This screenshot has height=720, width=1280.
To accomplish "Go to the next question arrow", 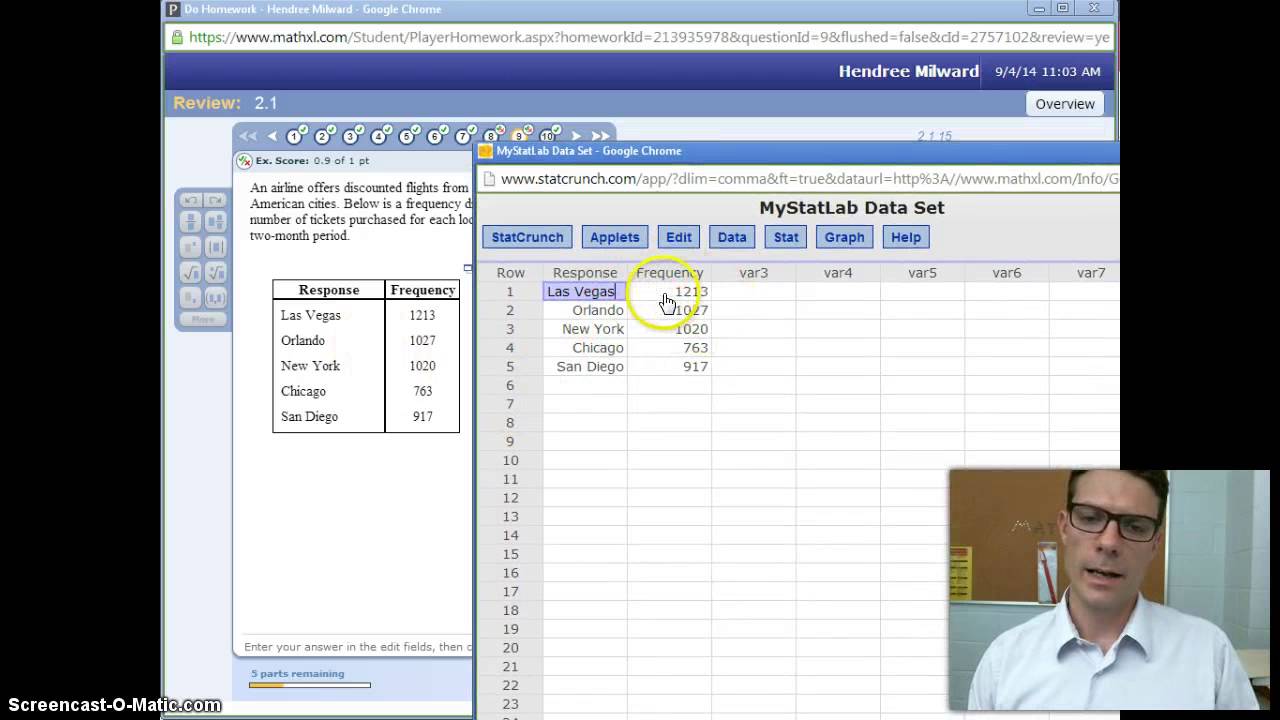I will coord(575,136).
